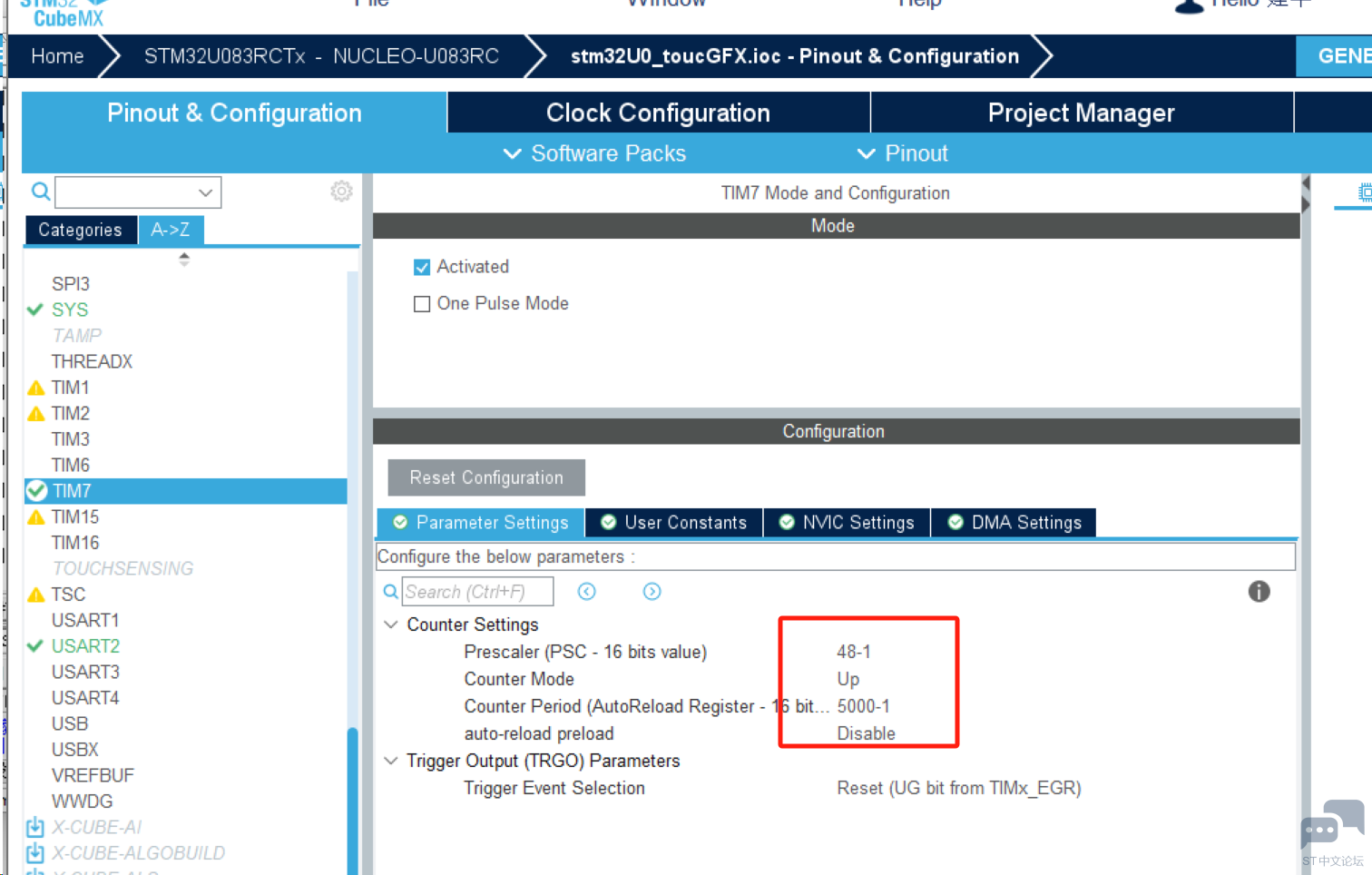The width and height of the screenshot is (1372, 875).
Task: Select USART4 in the peripheral list
Action: click(x=85, y=698)
